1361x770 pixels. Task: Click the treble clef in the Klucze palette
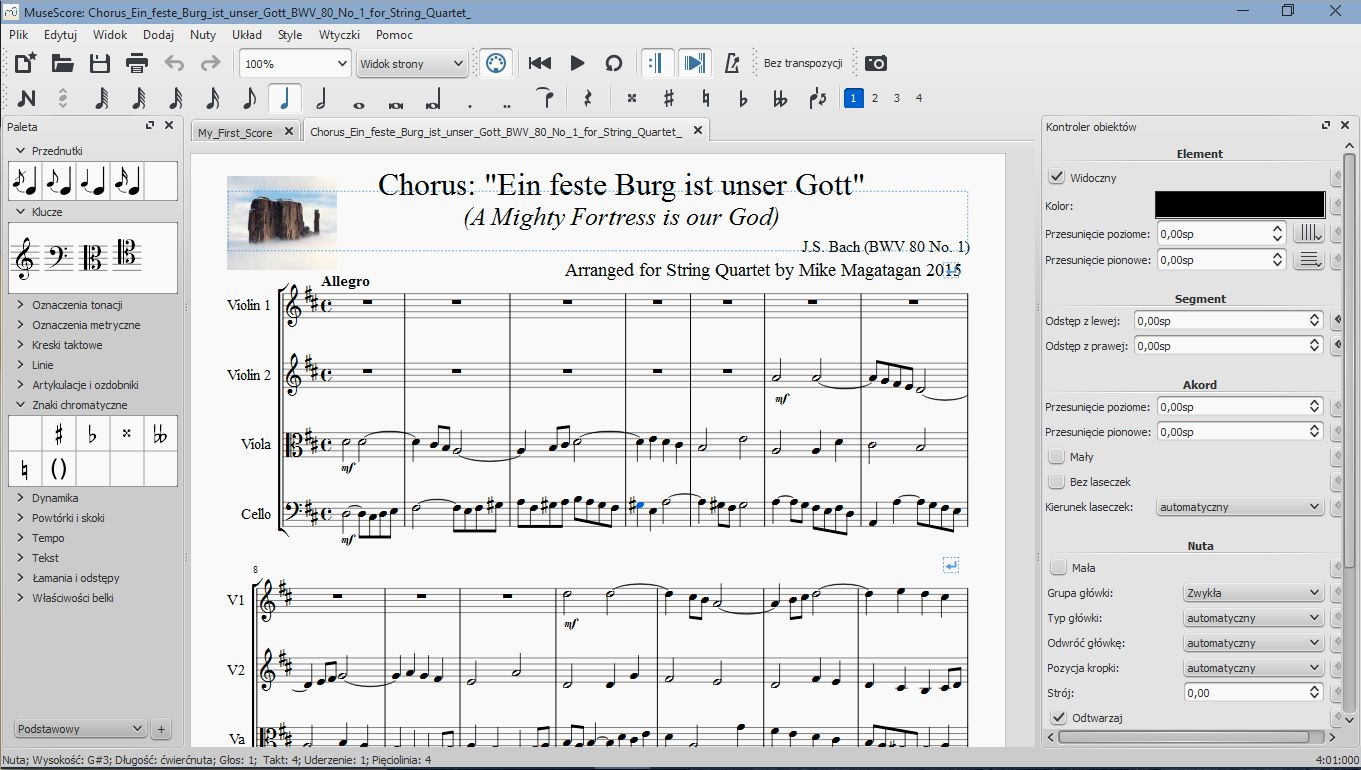(26, 259)
